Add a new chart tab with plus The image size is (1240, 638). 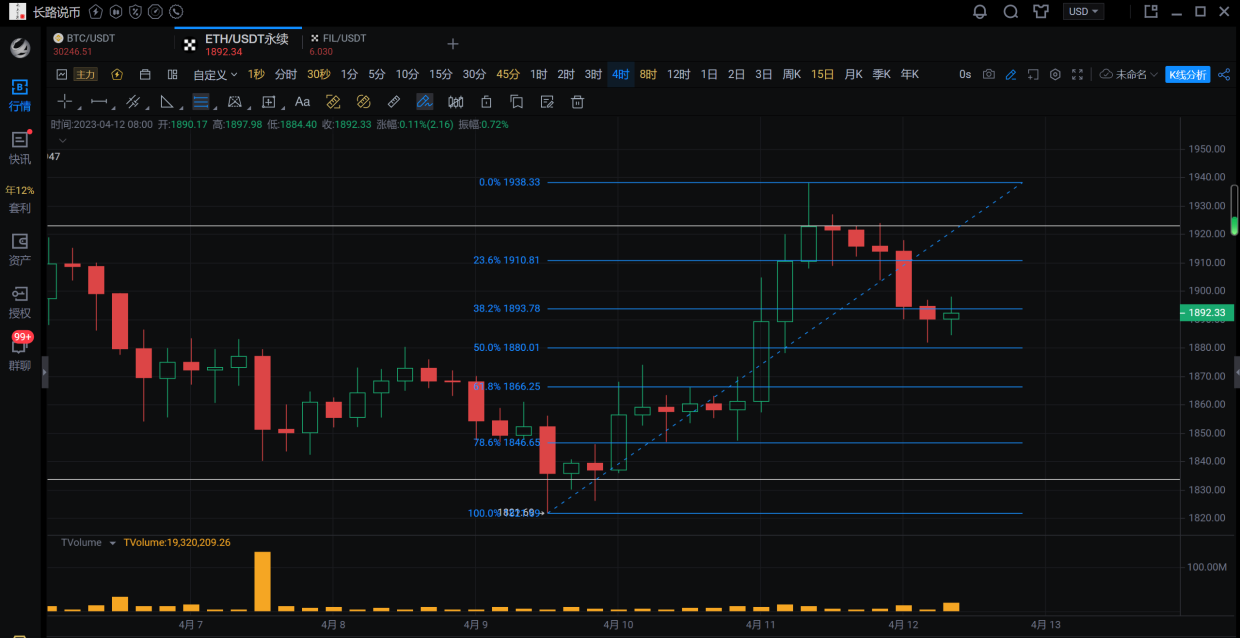(453, 44)
